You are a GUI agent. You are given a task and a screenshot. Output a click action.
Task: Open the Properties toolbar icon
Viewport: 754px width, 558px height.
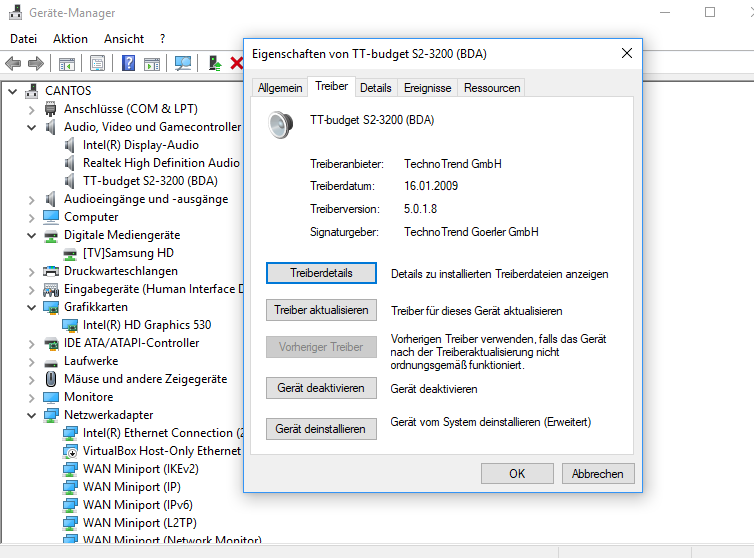[98, 63]
